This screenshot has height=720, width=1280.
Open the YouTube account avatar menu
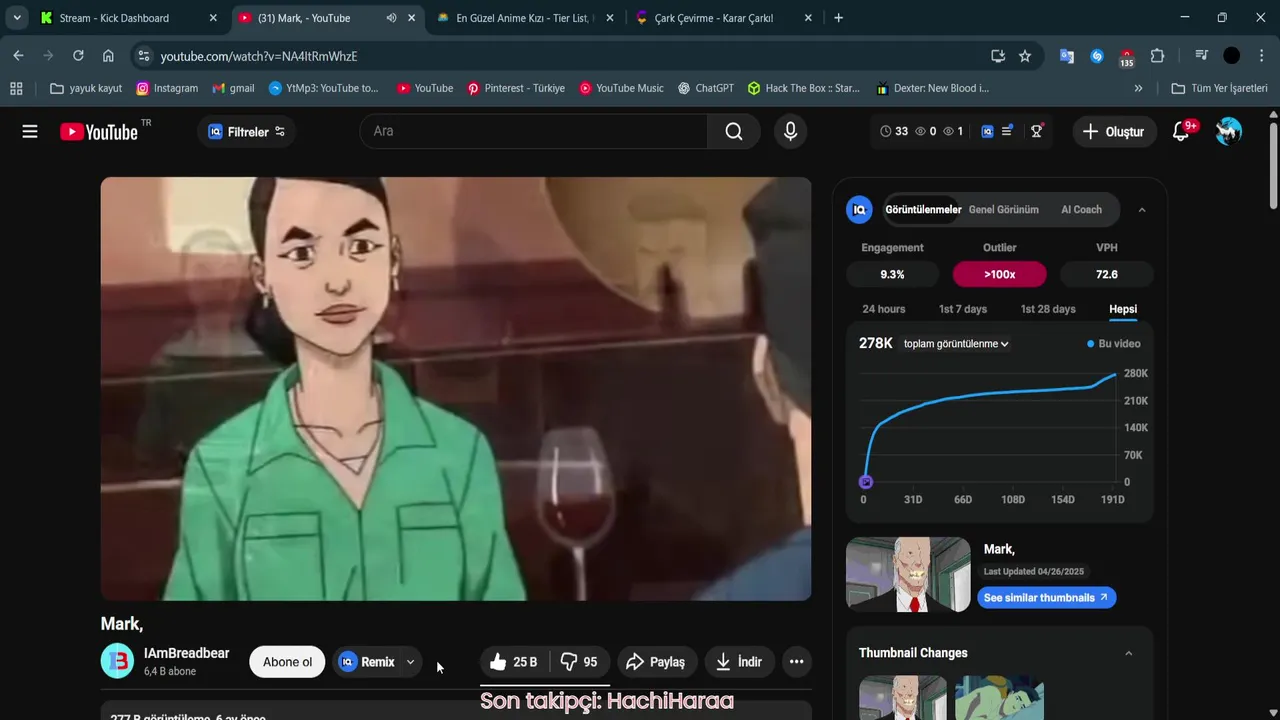click(x=1229, y=131)
